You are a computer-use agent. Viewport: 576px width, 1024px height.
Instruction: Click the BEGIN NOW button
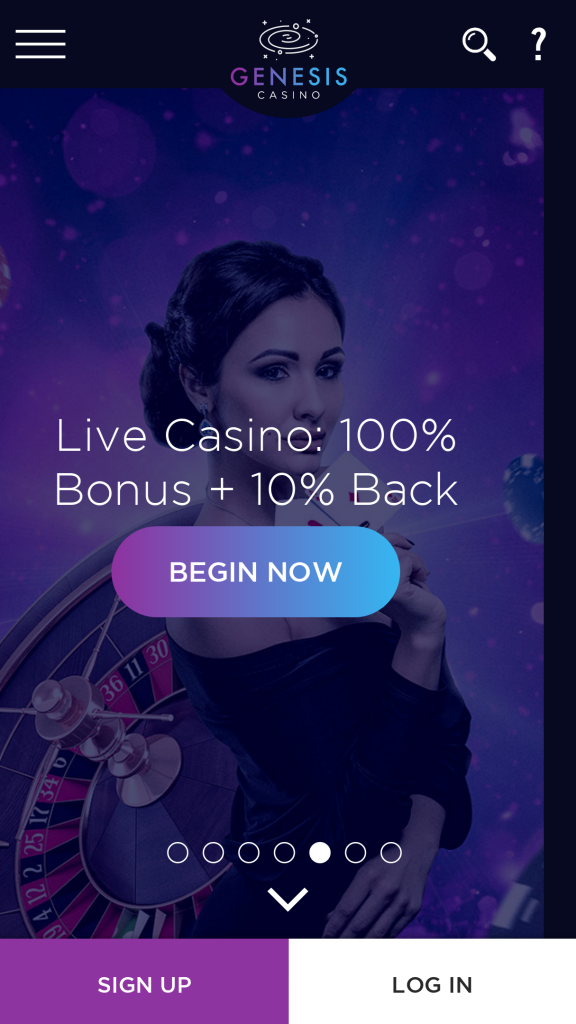[x=255, y=572]
